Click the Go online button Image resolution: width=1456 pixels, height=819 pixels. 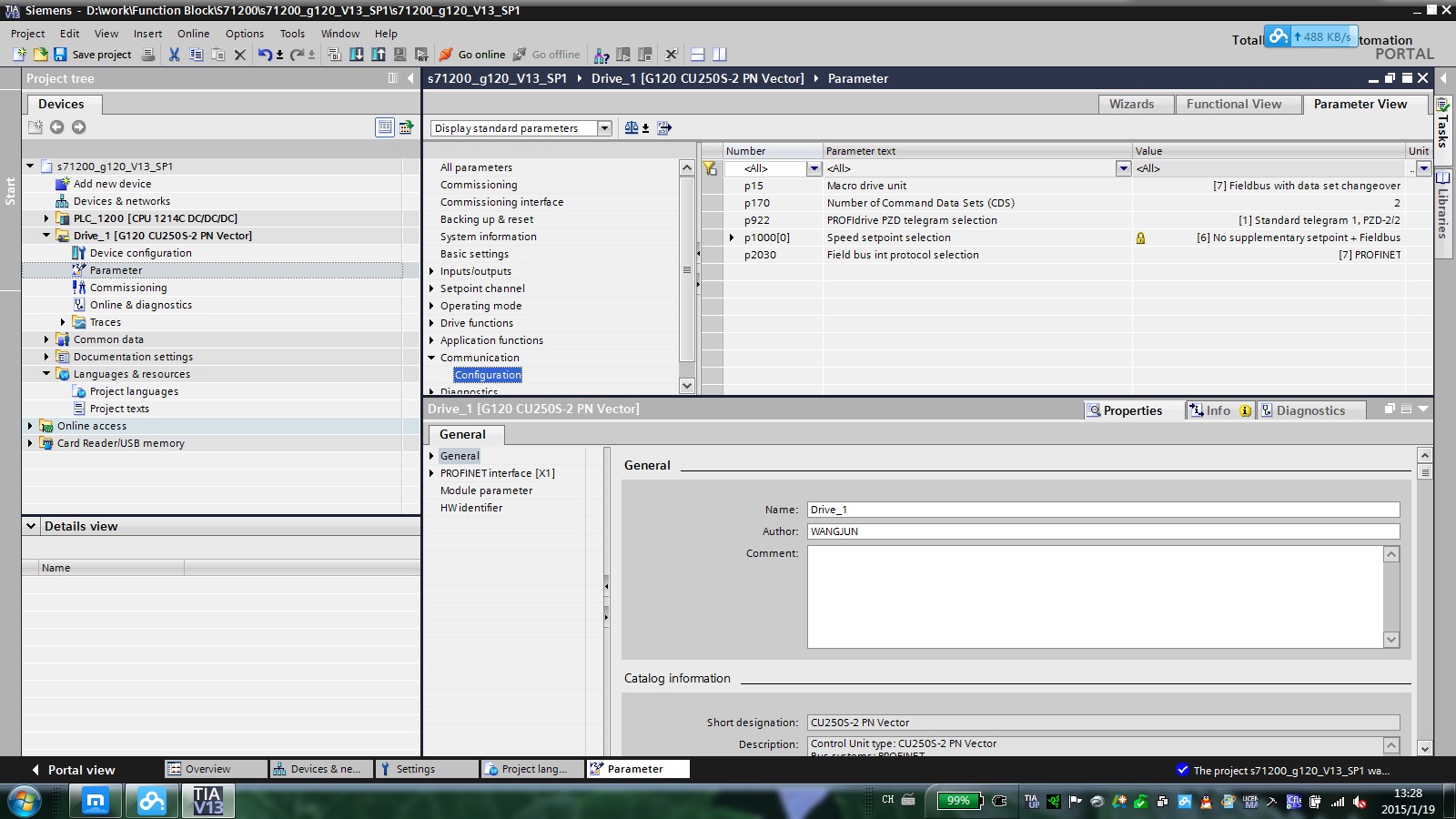click(472, 55)
